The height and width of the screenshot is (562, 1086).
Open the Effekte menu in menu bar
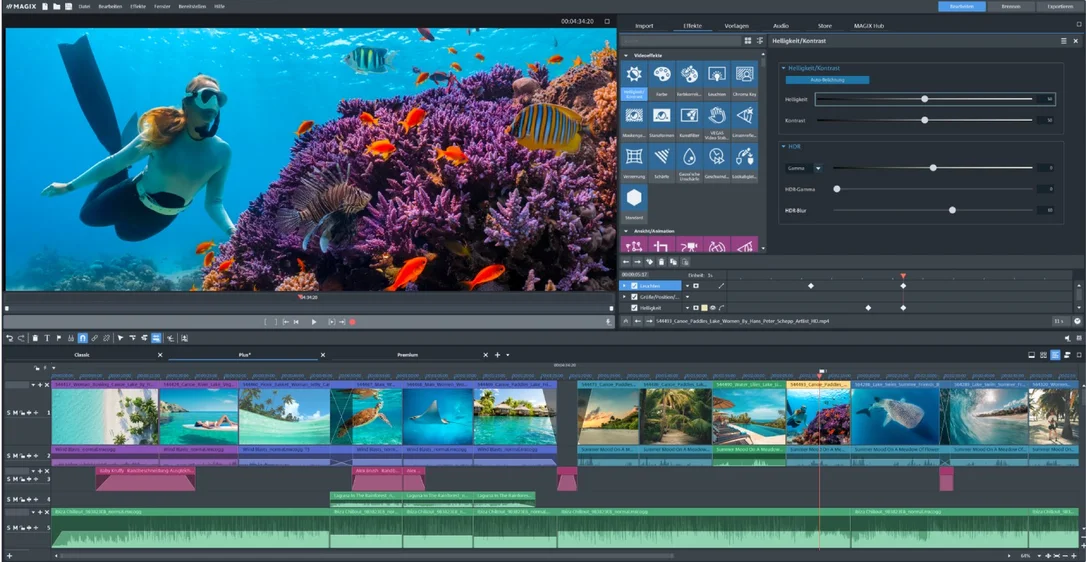[138, 6]
